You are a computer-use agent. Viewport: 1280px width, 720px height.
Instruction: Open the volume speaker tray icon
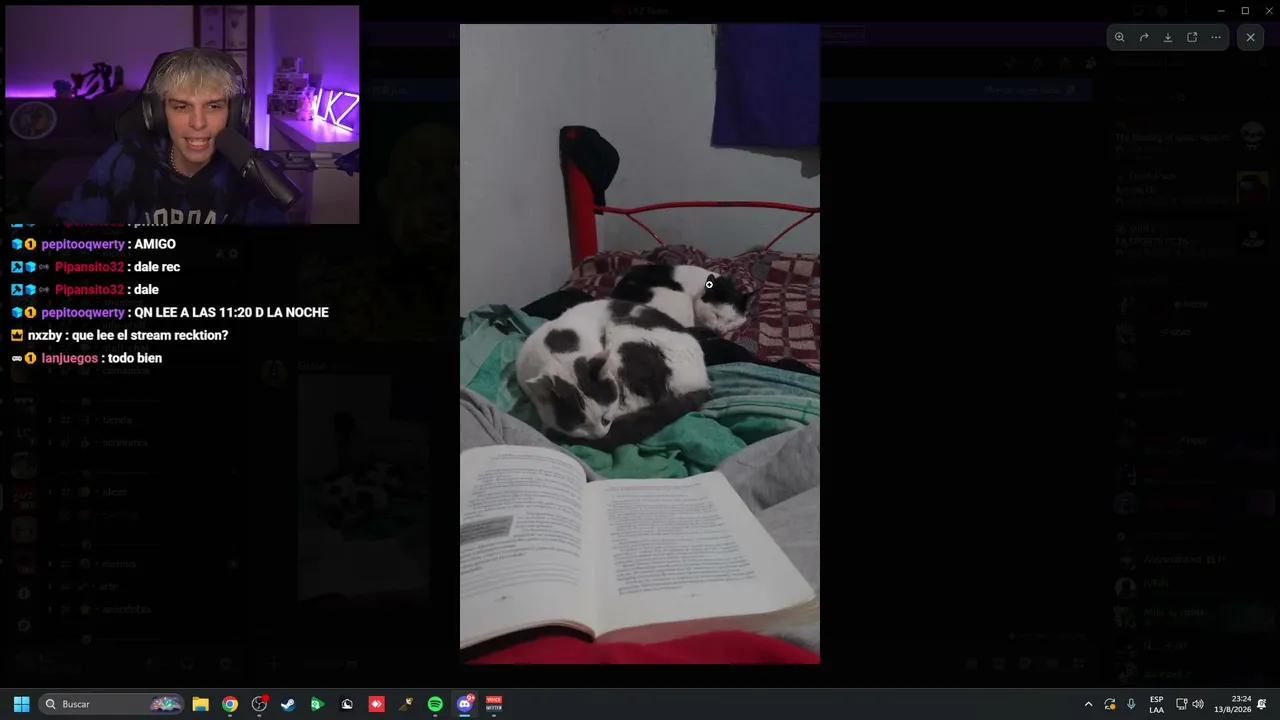pyautogui.click(x=1198, y=704)
